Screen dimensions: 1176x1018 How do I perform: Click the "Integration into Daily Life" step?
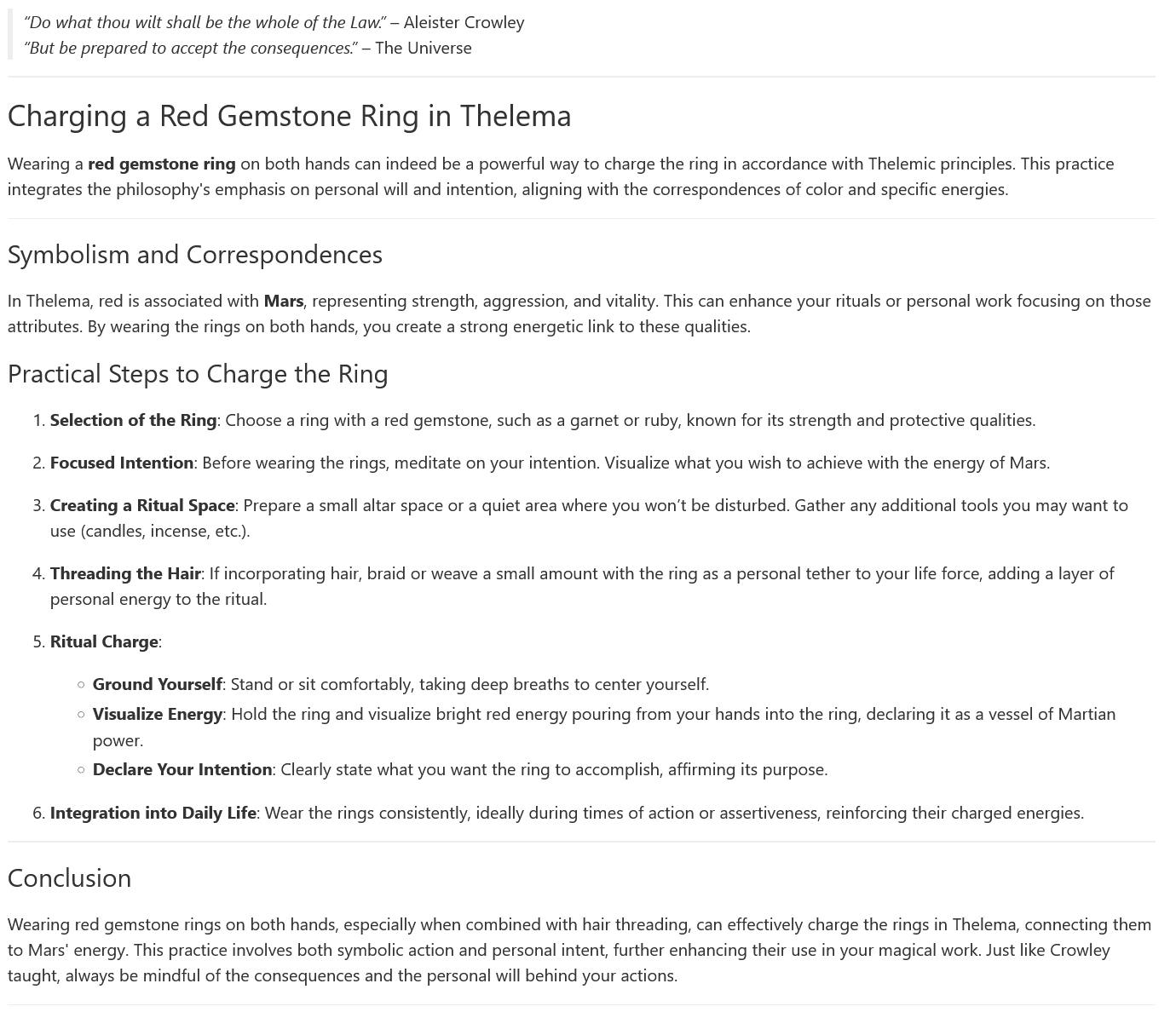[153, 813]
